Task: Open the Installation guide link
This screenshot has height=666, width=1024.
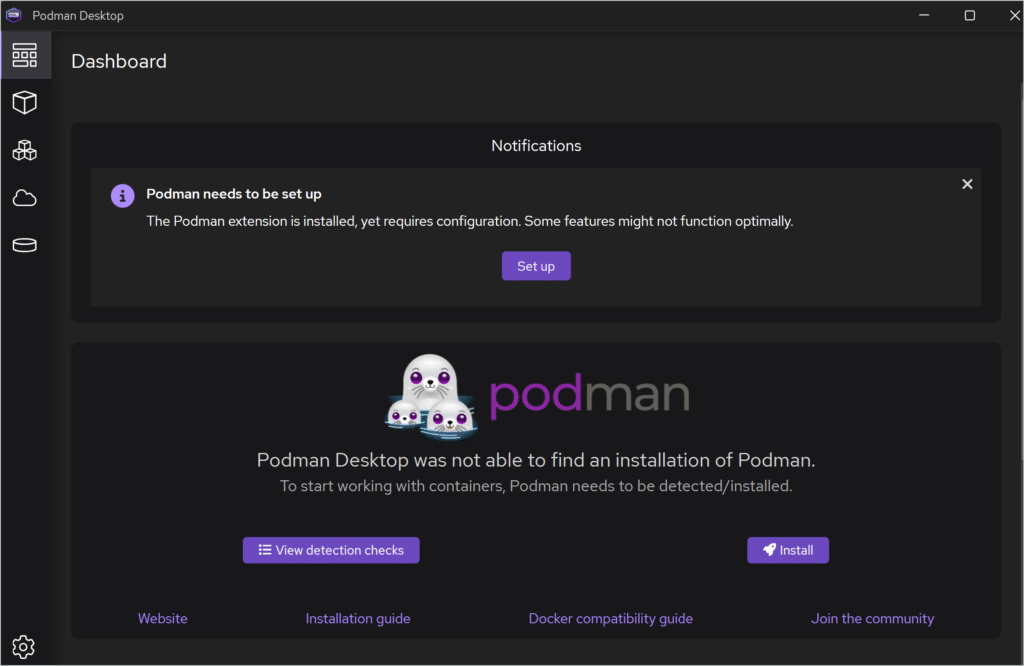Action: (x=357, y=618)
